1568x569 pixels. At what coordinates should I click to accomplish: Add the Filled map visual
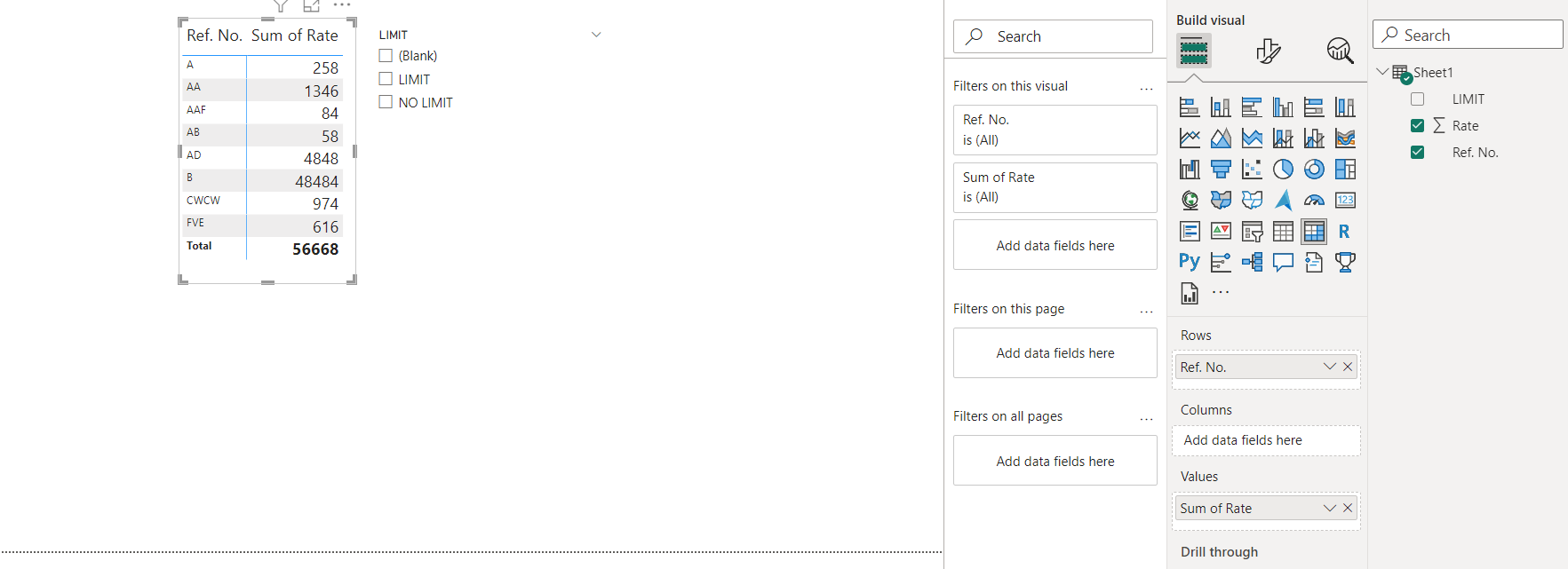1221,201
